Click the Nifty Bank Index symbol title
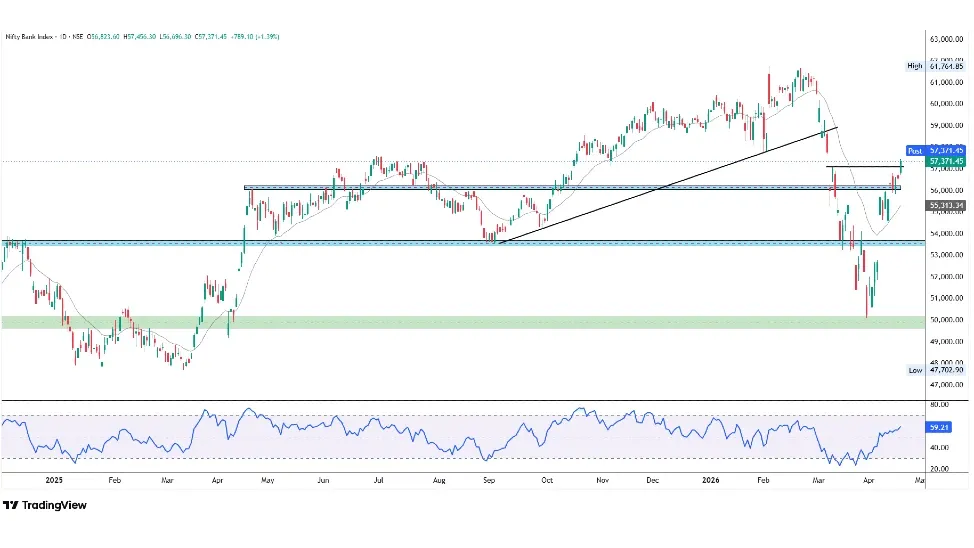The width and height of the screenshot is (974, 548). (28, 37)
